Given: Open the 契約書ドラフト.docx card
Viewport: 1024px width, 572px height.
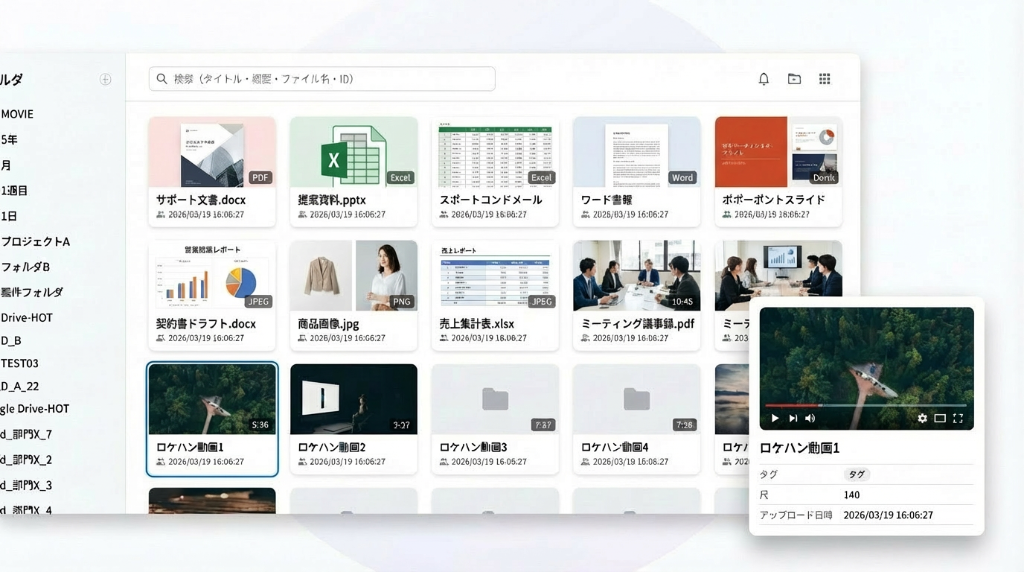Looking at the screenshot, I should [212, 295].
